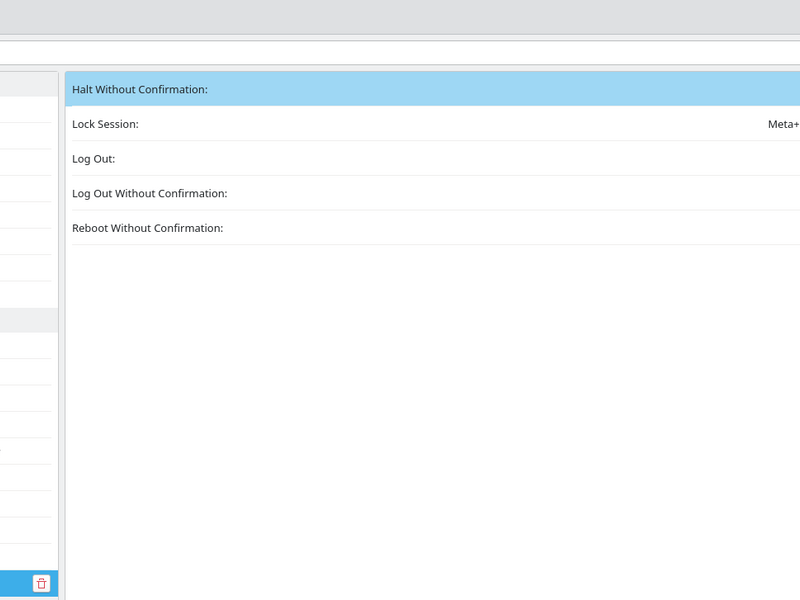
Task: Choose Log Out Without Confirmation row
Action: click(433, 193)
